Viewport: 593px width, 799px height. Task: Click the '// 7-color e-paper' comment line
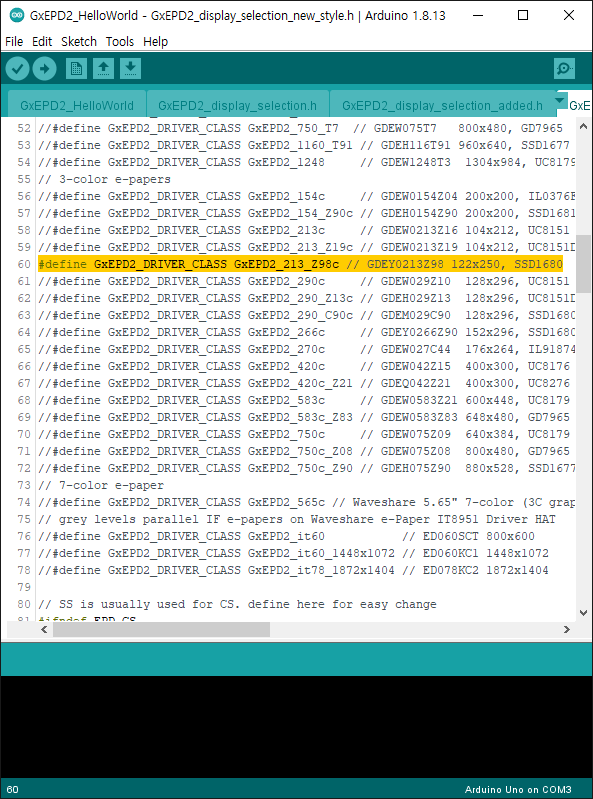tap(101, 485)
